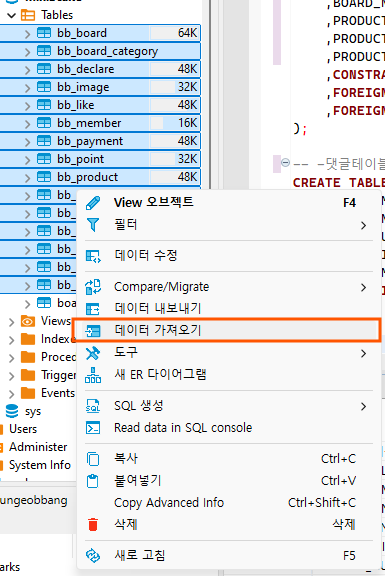
Task: Choose Copy Advanced Info entry
Action: tap(228, 503)
